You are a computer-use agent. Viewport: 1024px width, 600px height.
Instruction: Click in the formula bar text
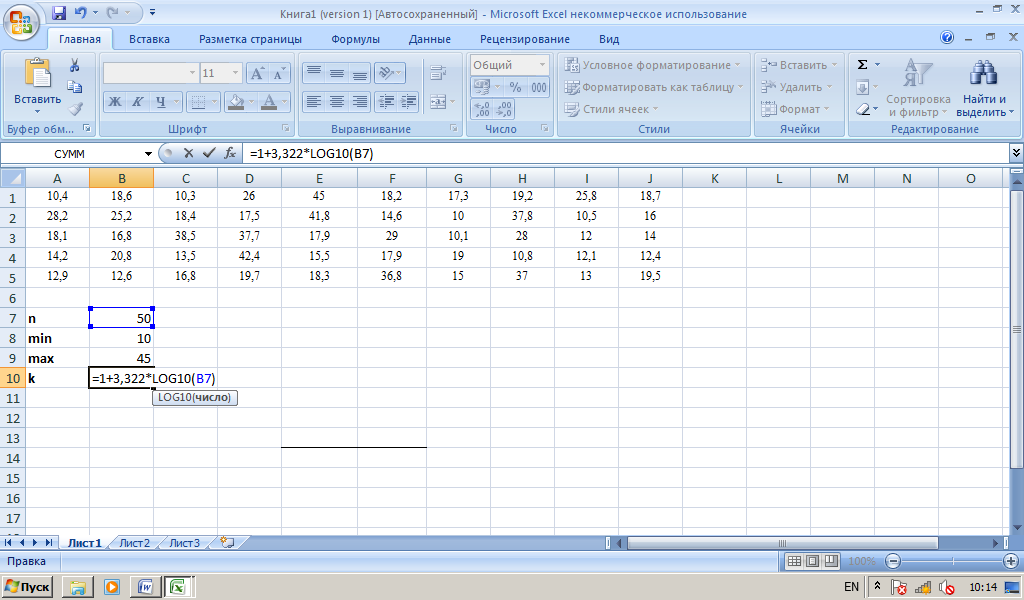click(312, 153)
